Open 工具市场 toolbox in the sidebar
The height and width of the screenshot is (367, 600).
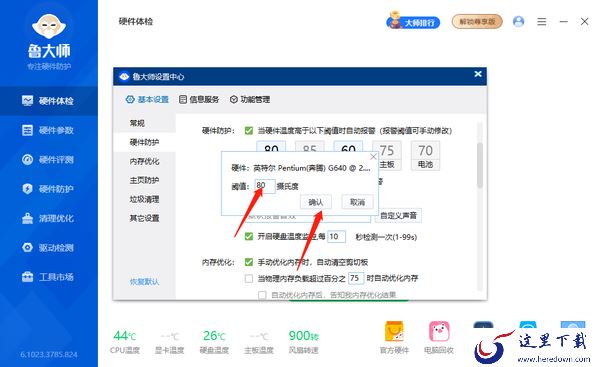click(x=49, y=277)
